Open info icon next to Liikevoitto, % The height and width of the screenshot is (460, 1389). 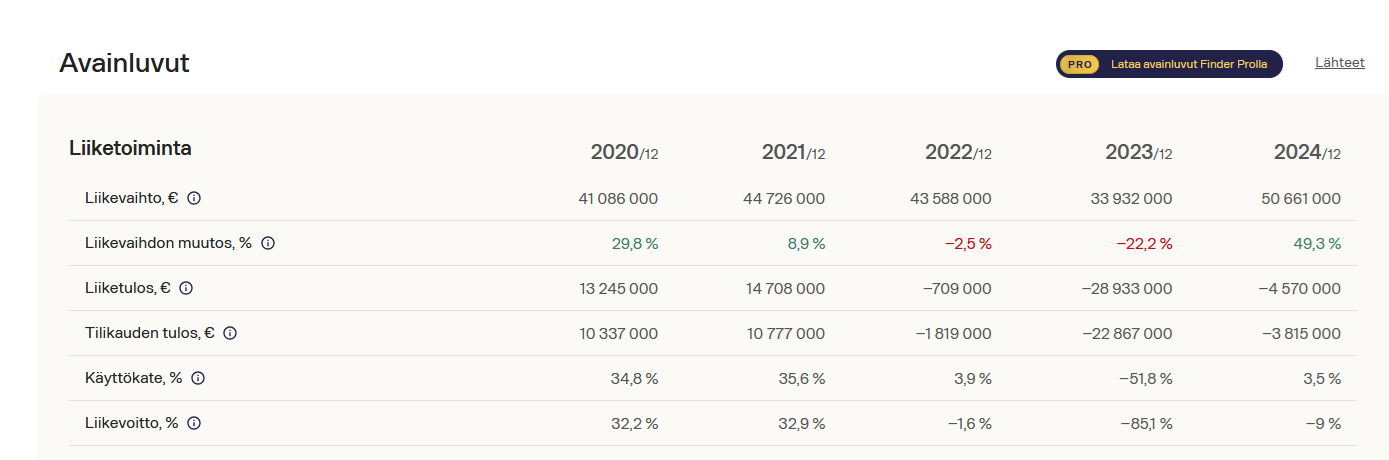click(194, 423)
